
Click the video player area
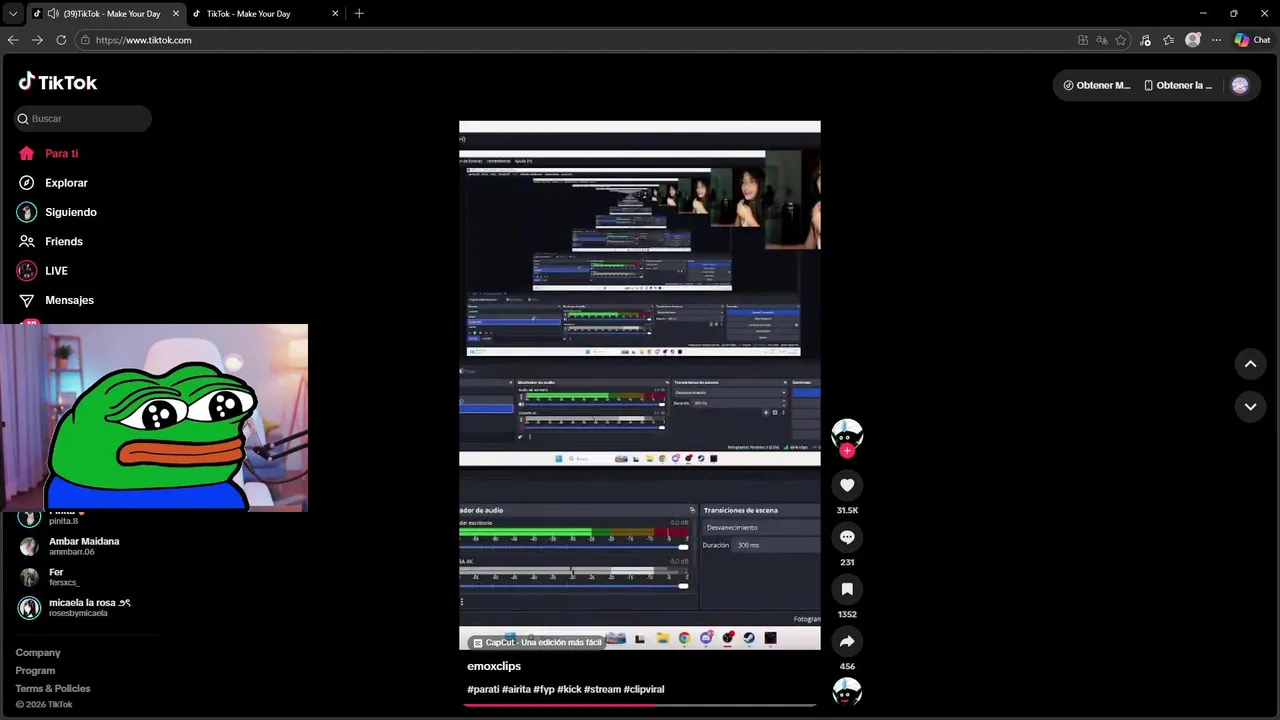640,385
